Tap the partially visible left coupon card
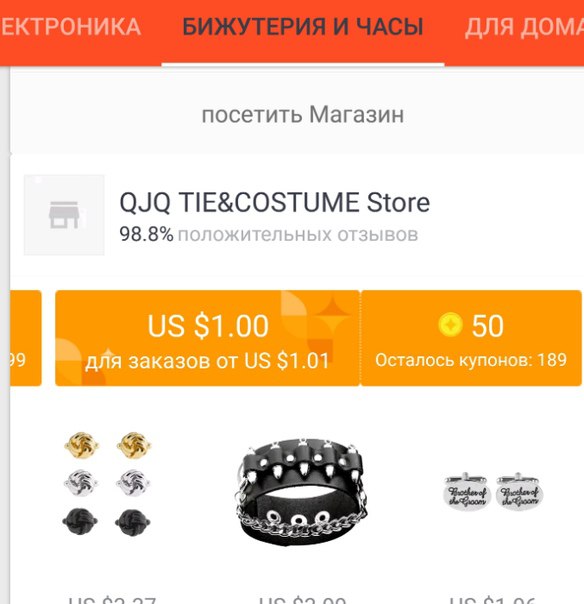The height and width of the screenshot is (604, 584). click(26, 338)
